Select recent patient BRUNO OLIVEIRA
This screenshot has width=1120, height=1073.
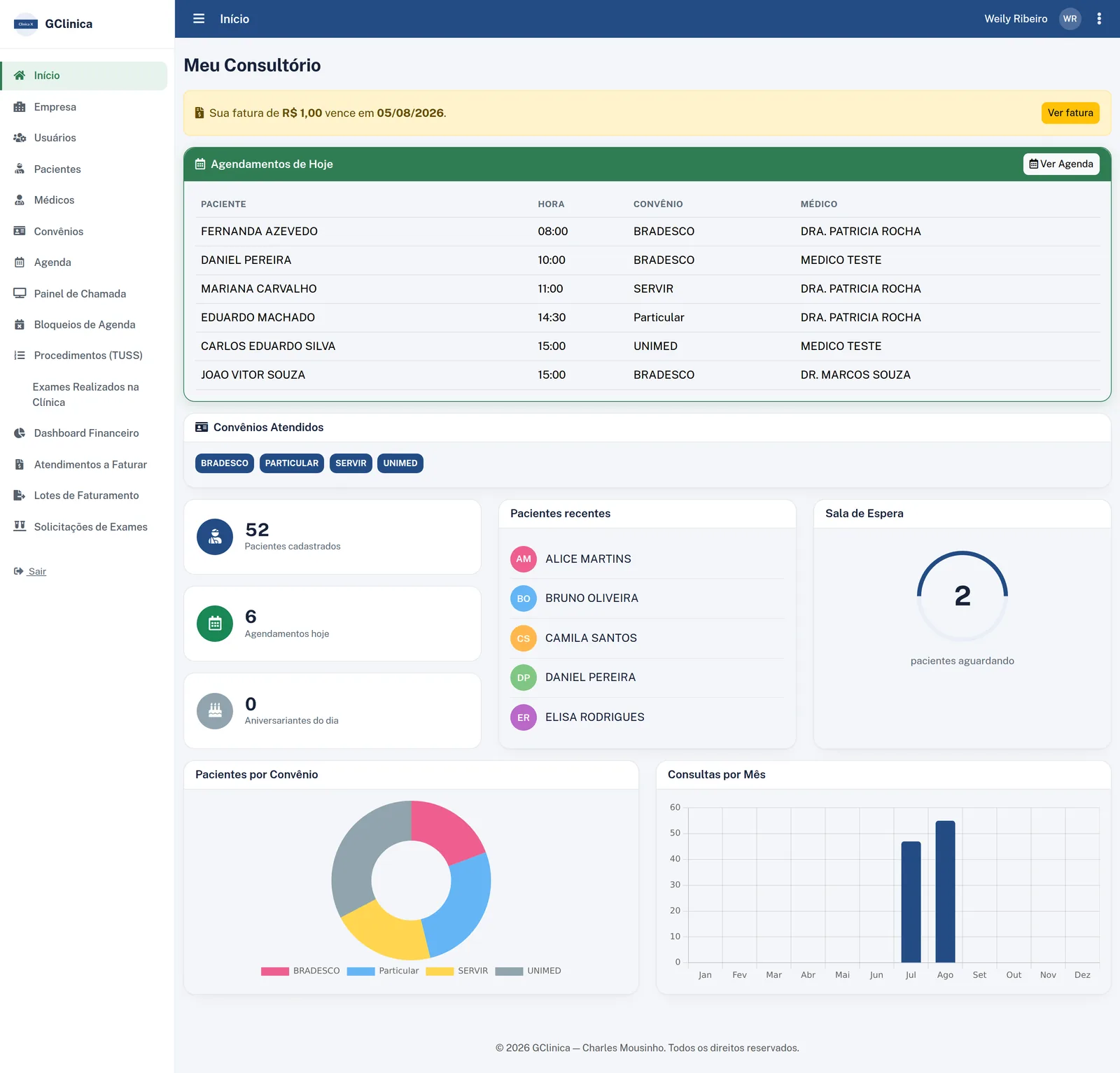click(647, 598)
